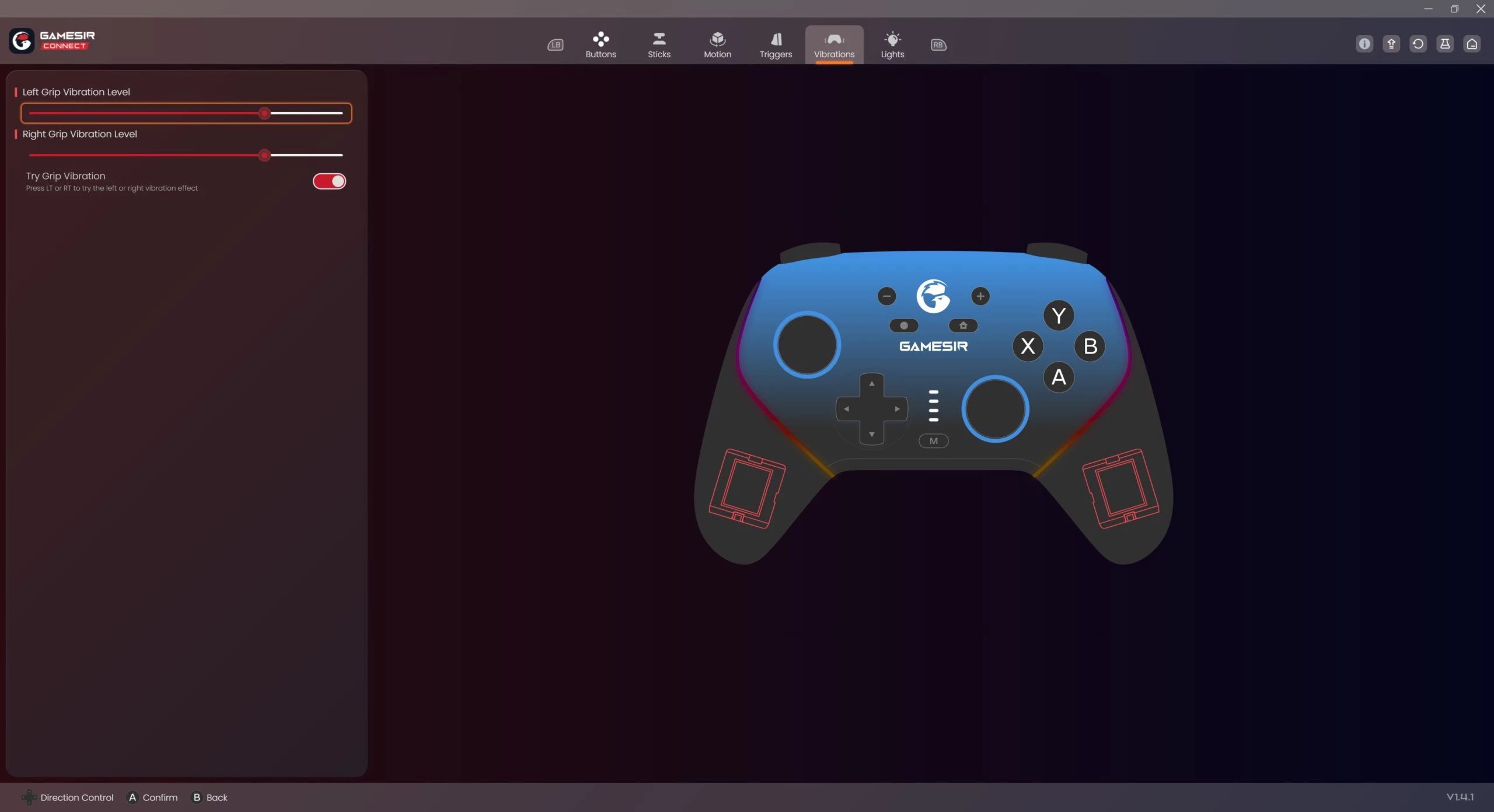The height and width of the screenshot is (812, 1494).
Task: Click the firmware upgrade arrow icon
Action: pos(1391,44)
